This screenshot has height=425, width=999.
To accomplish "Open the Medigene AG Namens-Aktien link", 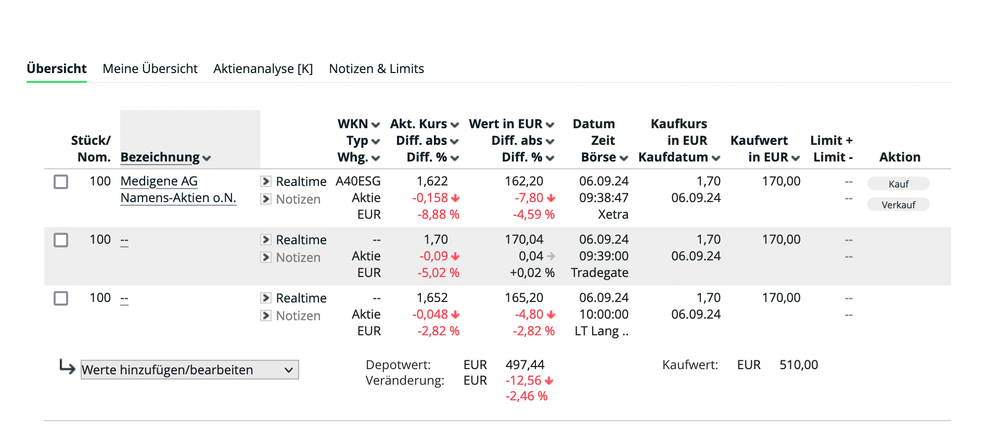I will [178, 190].
